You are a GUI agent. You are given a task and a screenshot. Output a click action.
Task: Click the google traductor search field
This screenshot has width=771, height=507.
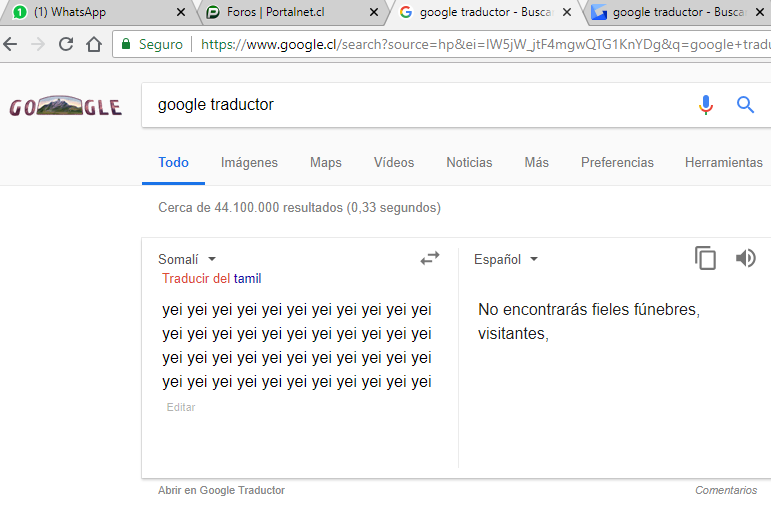(418, 105)
